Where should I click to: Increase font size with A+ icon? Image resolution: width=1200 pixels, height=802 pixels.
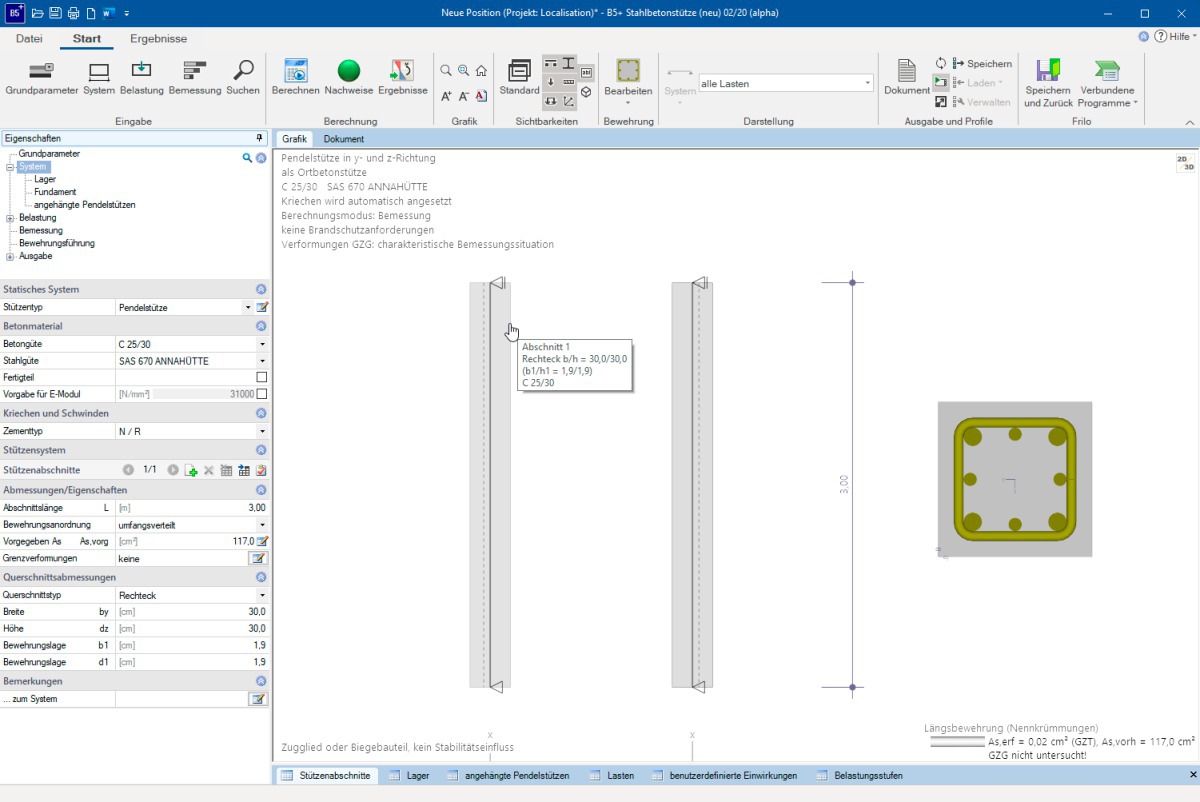[446, 95]
